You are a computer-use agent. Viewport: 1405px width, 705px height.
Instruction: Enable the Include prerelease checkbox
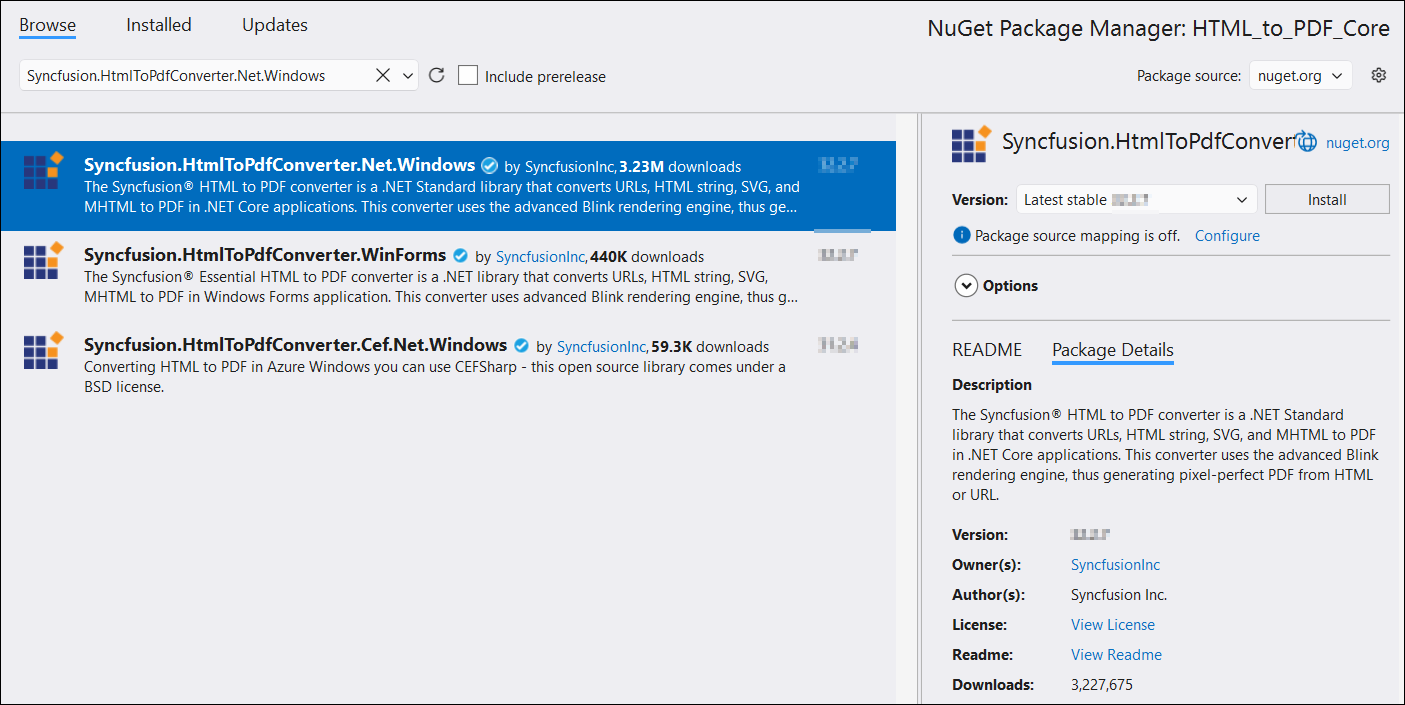click(468, 76)
